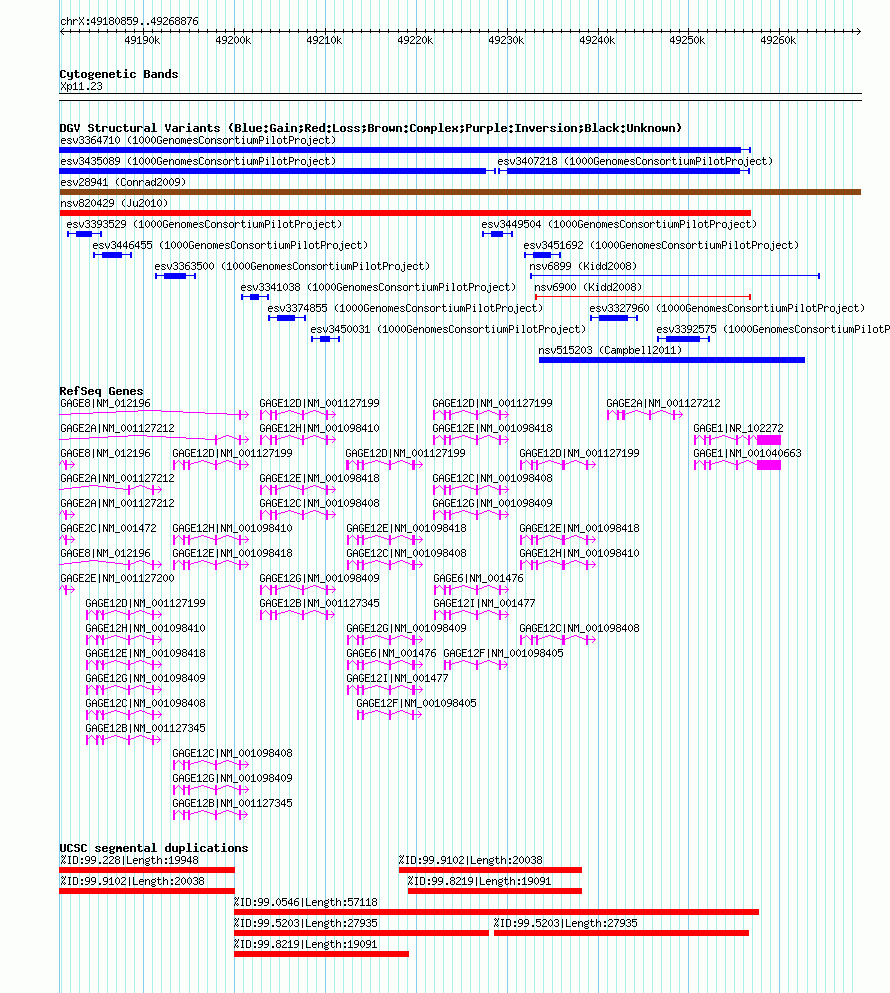Click the gene glyph under GAGE1|NR_102272
Image resolution: width=890 pixels, height=993 pixels.
(737, 440)
